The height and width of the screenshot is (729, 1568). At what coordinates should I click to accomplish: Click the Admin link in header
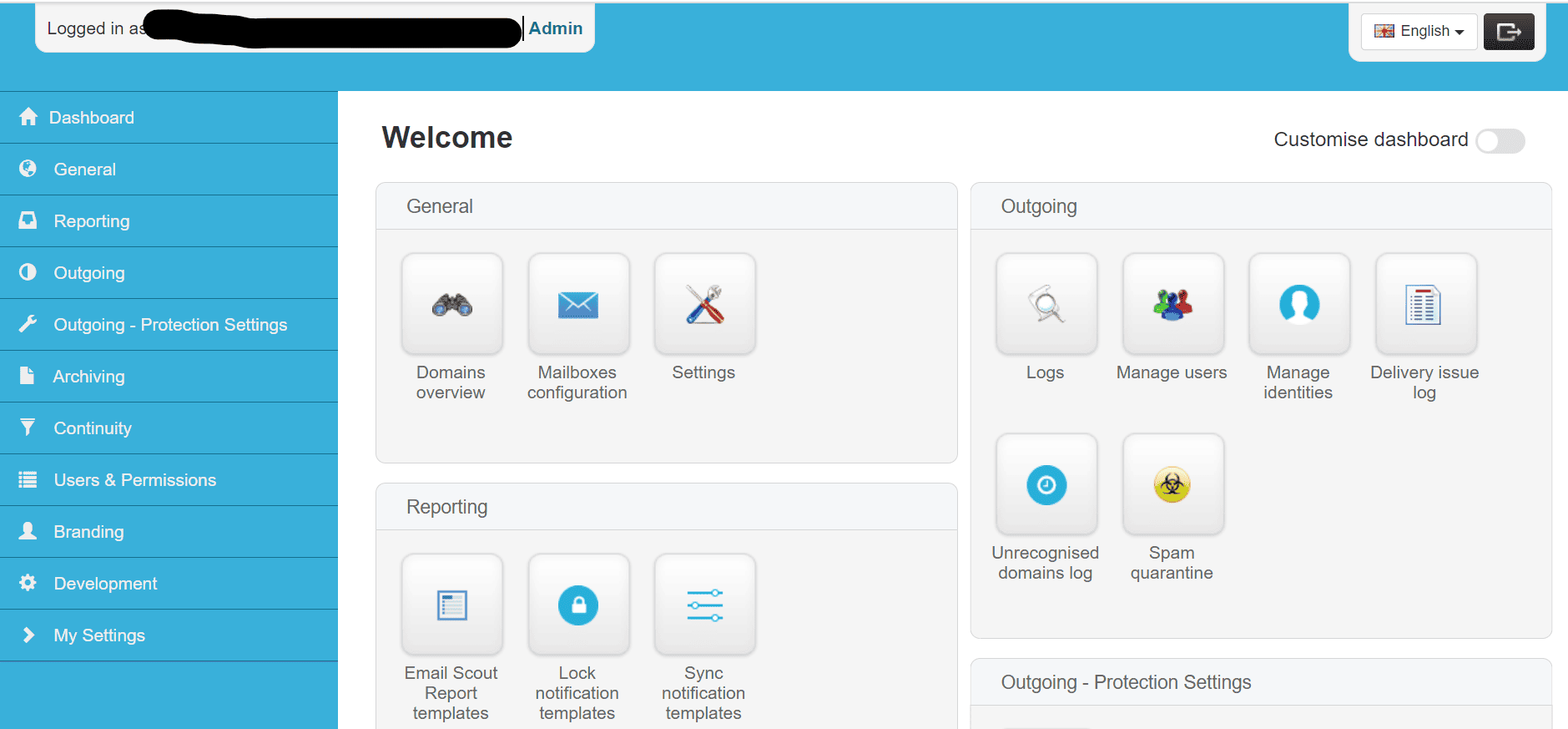click(556, 28)
